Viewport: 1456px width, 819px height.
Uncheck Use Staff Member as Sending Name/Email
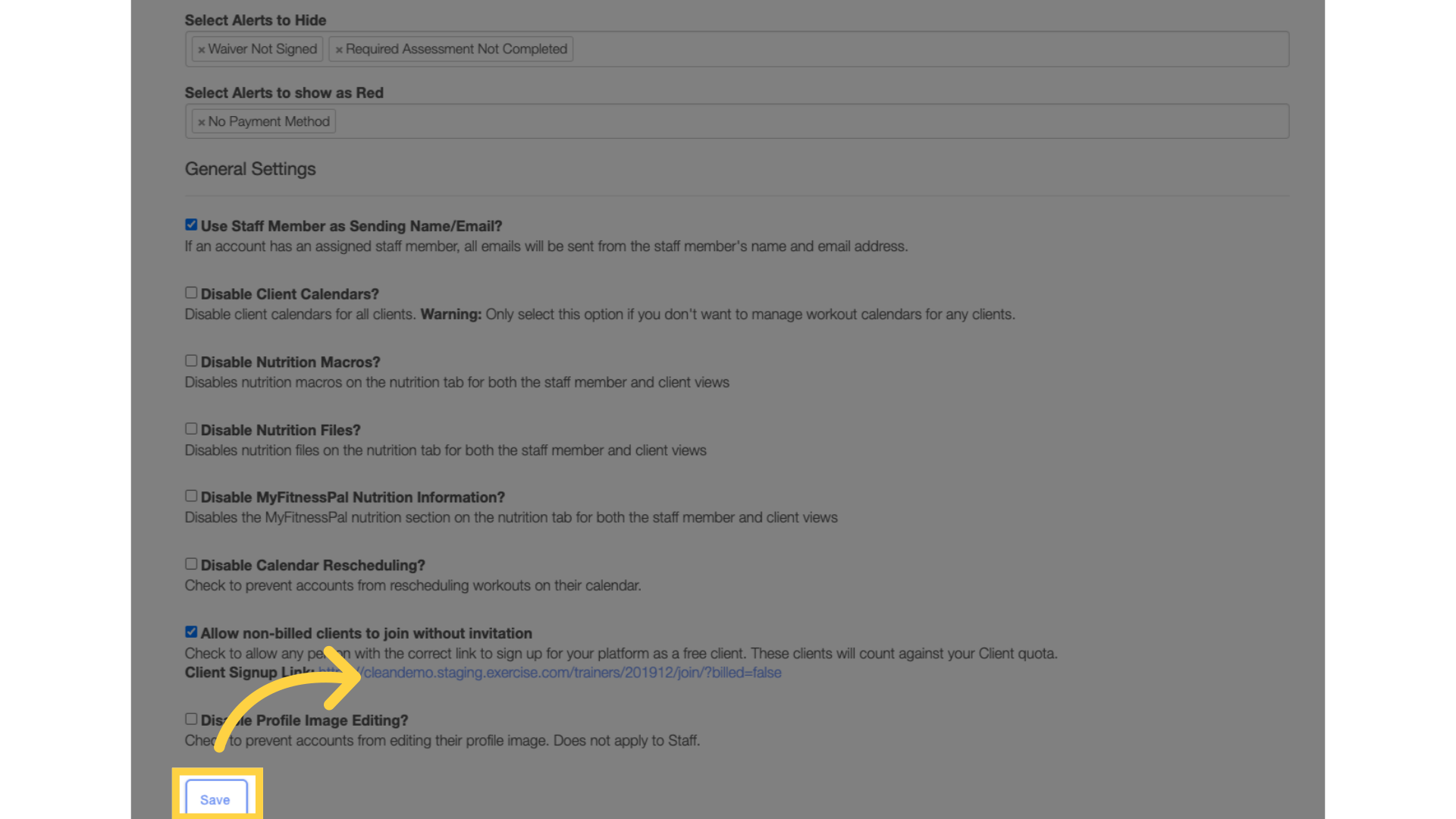click(191, 225)
